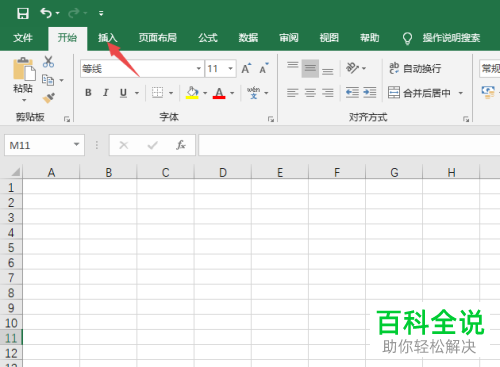The width and height of the screenshot is (500, 367).
Task: Click Increase Indent icon
Action: click(370, 92)
